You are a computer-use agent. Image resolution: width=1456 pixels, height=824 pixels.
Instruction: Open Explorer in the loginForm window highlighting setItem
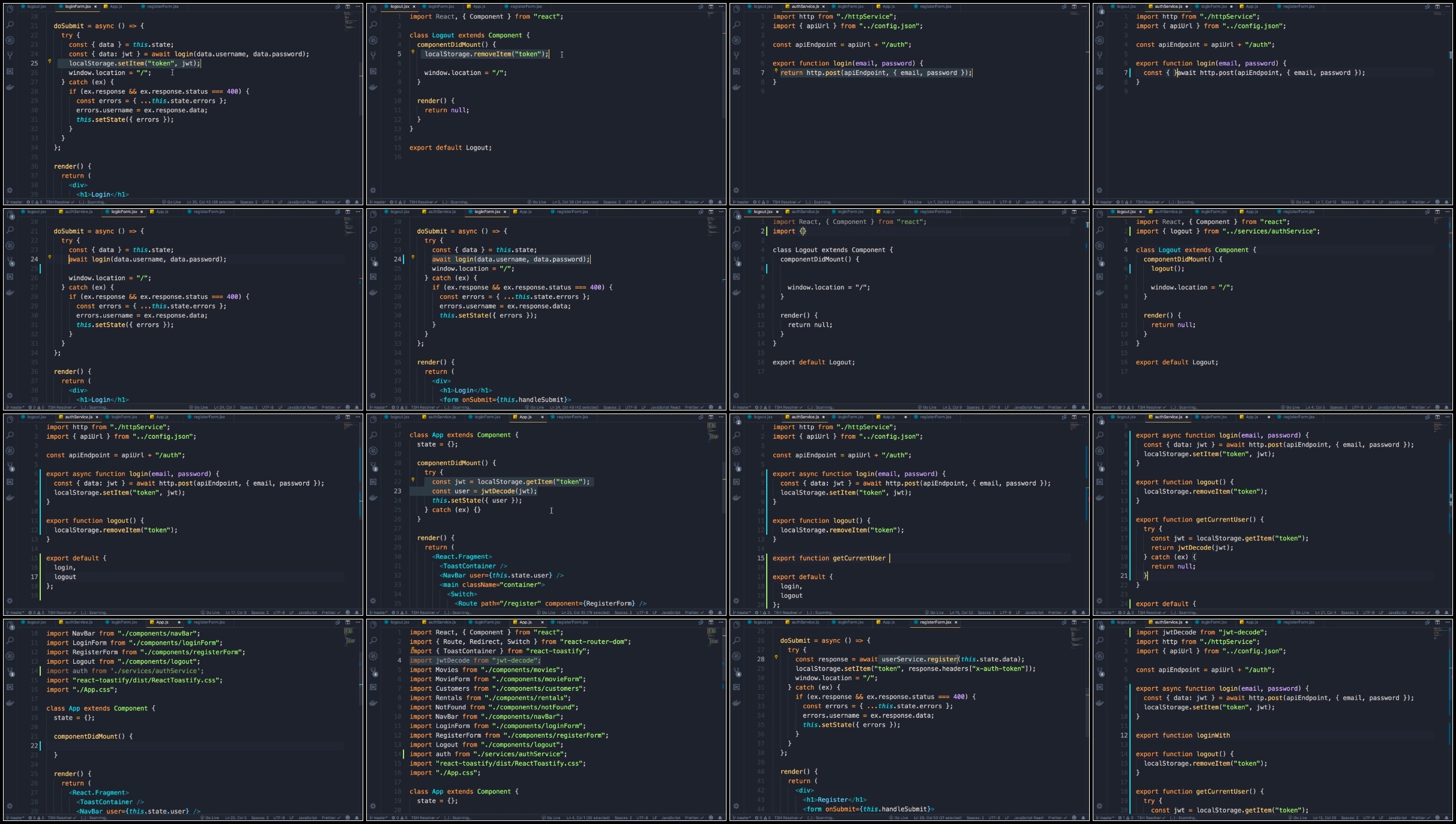tap(10, 9)
